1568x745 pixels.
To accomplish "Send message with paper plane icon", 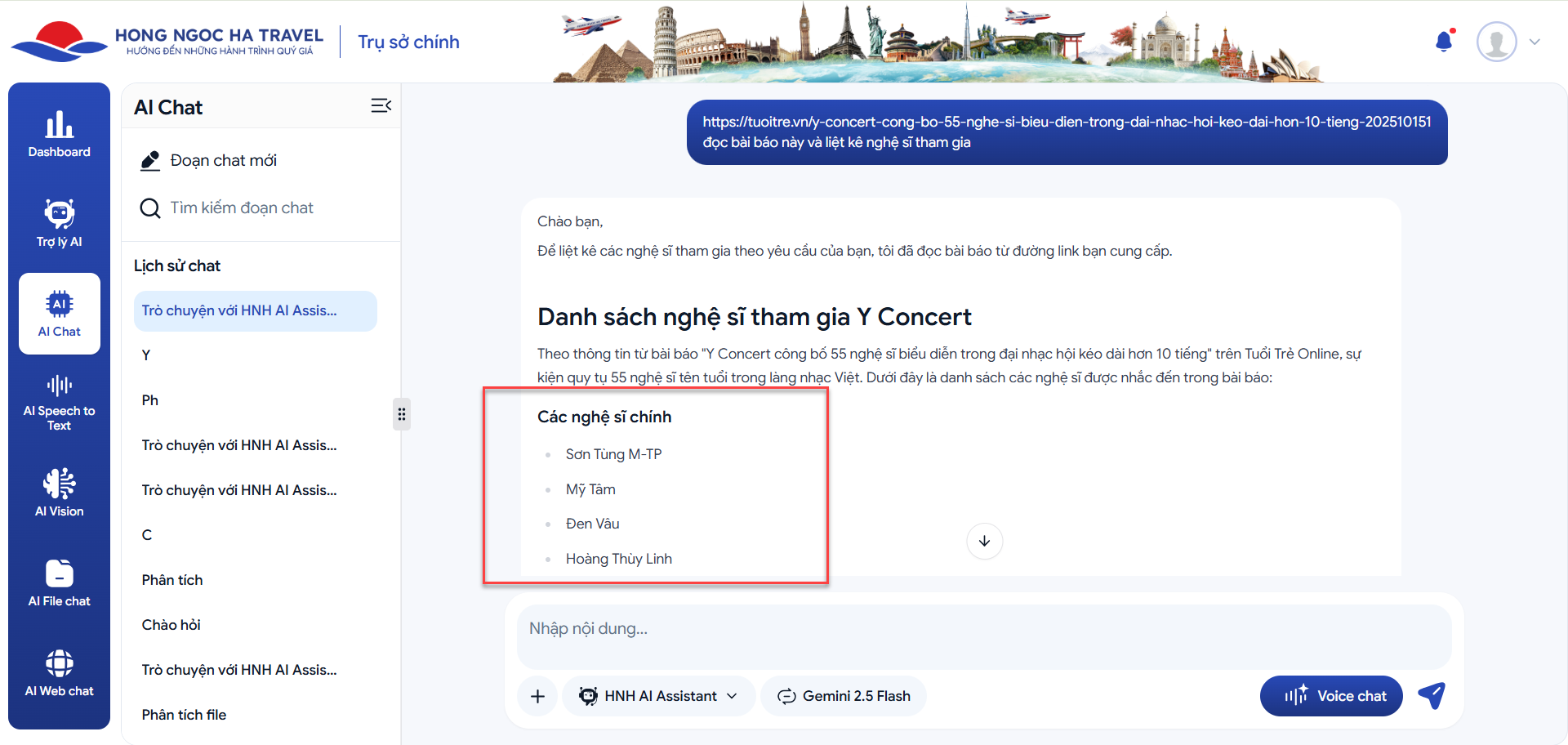I will (1432, 695).
